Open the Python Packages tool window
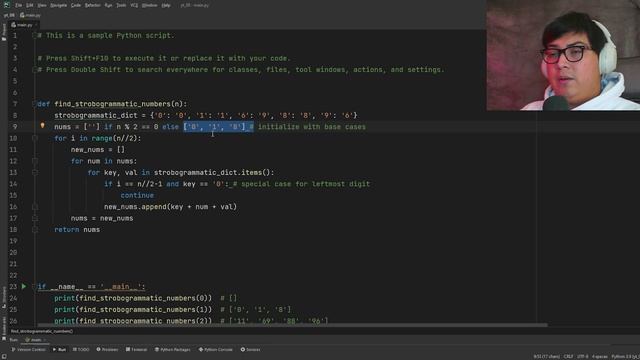Screen dimensions: 640x360 tap(173, 349)
